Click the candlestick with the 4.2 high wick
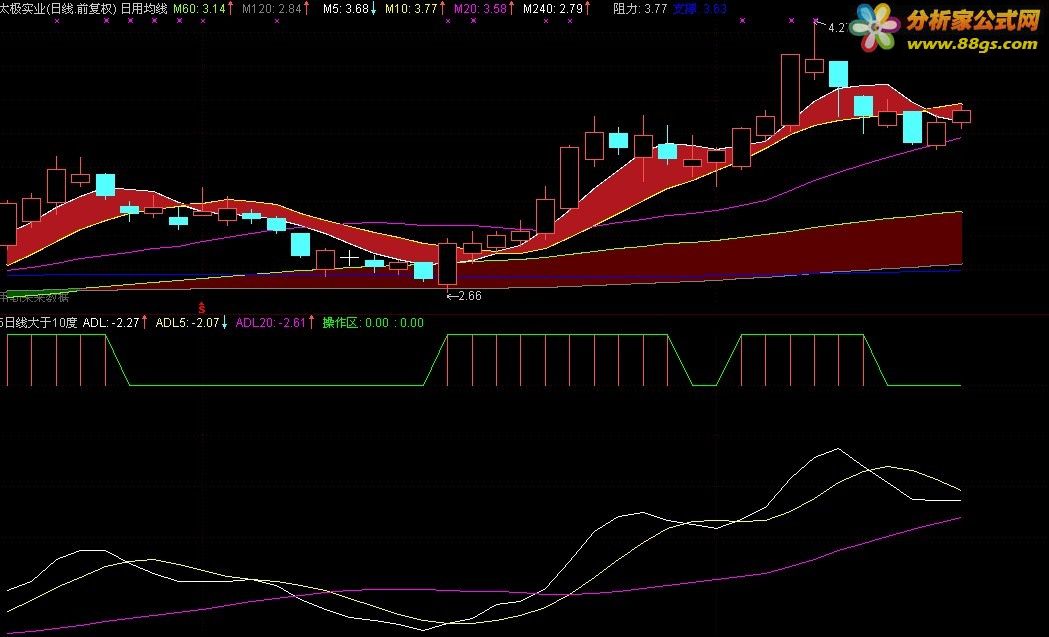Screen dimensions: 1049x637 coord(814,66)
